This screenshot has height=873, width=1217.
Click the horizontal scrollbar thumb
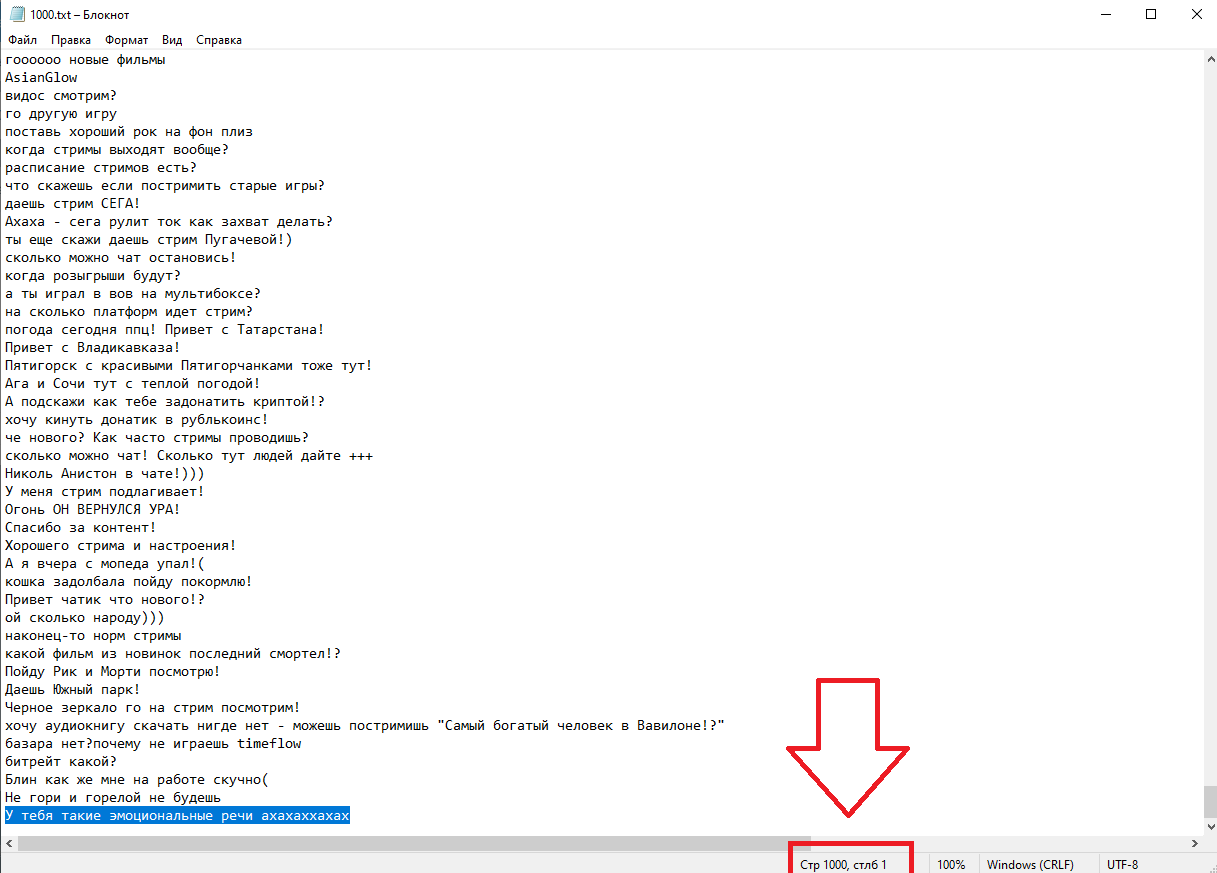[x=414, y=844]
